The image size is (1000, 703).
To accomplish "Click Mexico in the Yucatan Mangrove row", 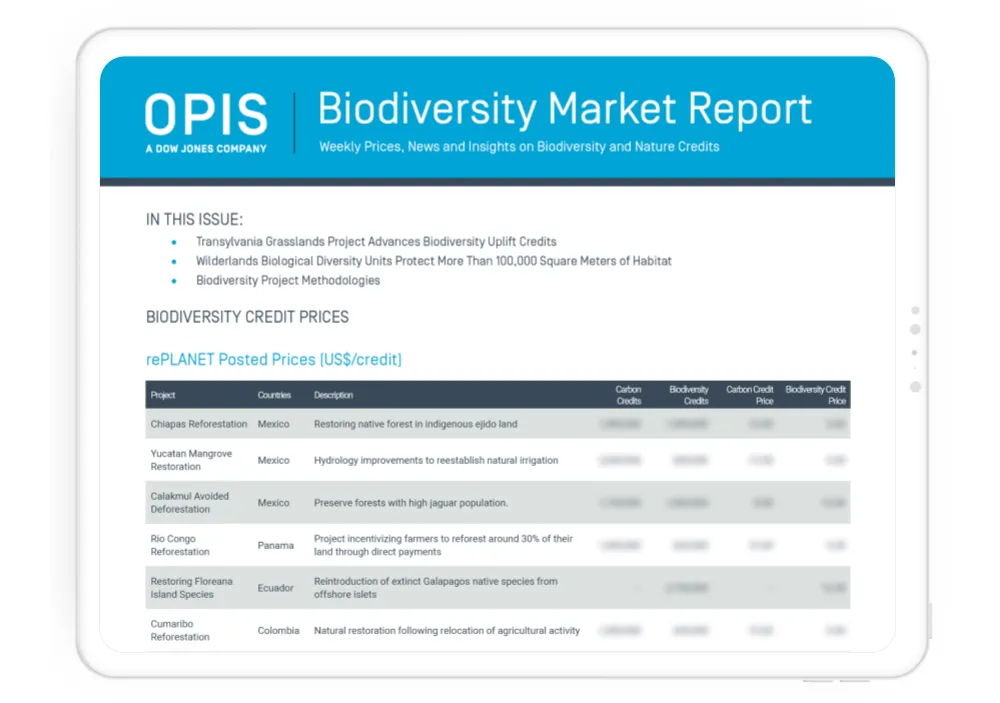I will (274, 461).
